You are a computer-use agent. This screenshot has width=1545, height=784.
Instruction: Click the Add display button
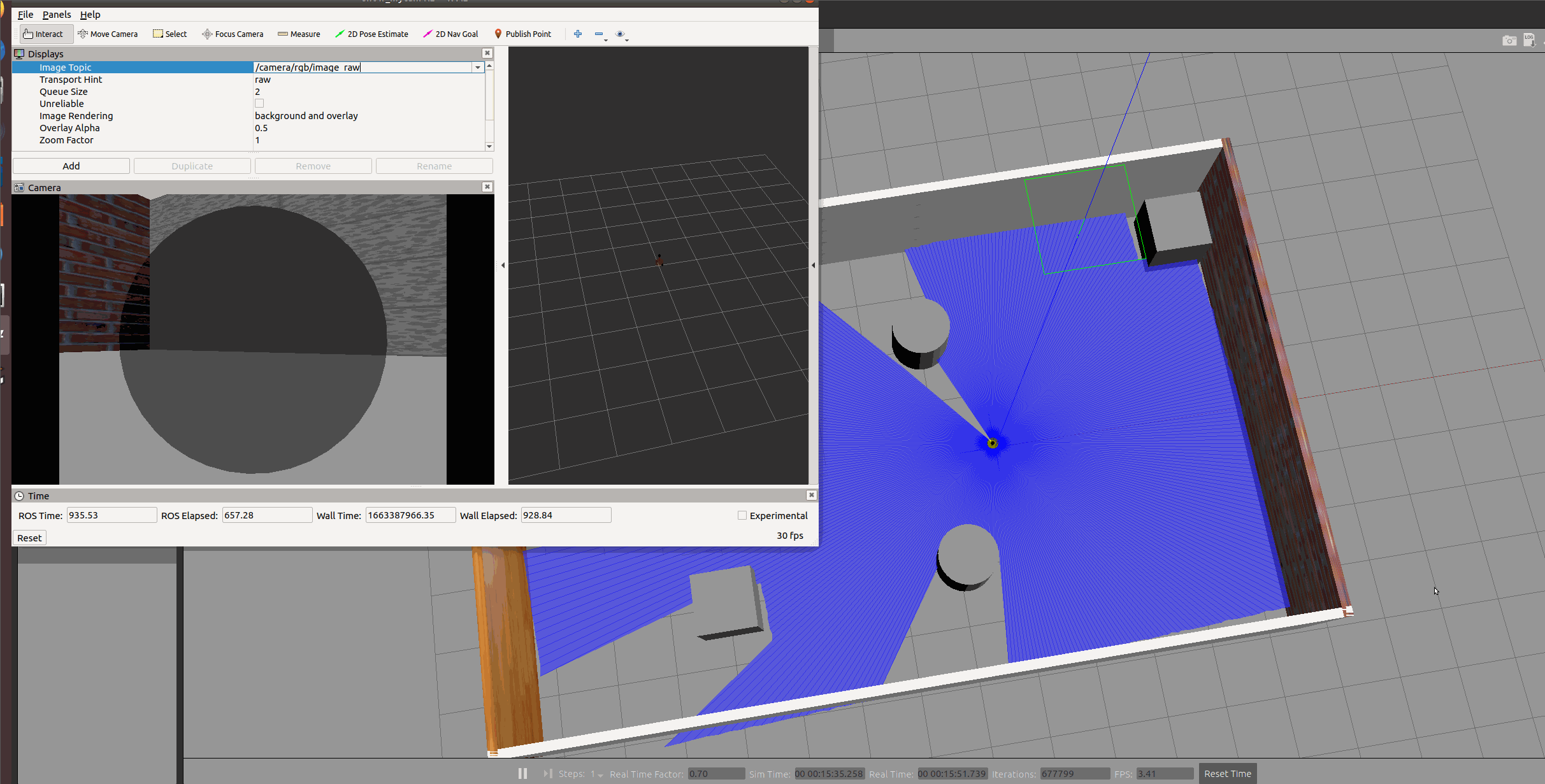pyautogui.click(x=71, y=166)
